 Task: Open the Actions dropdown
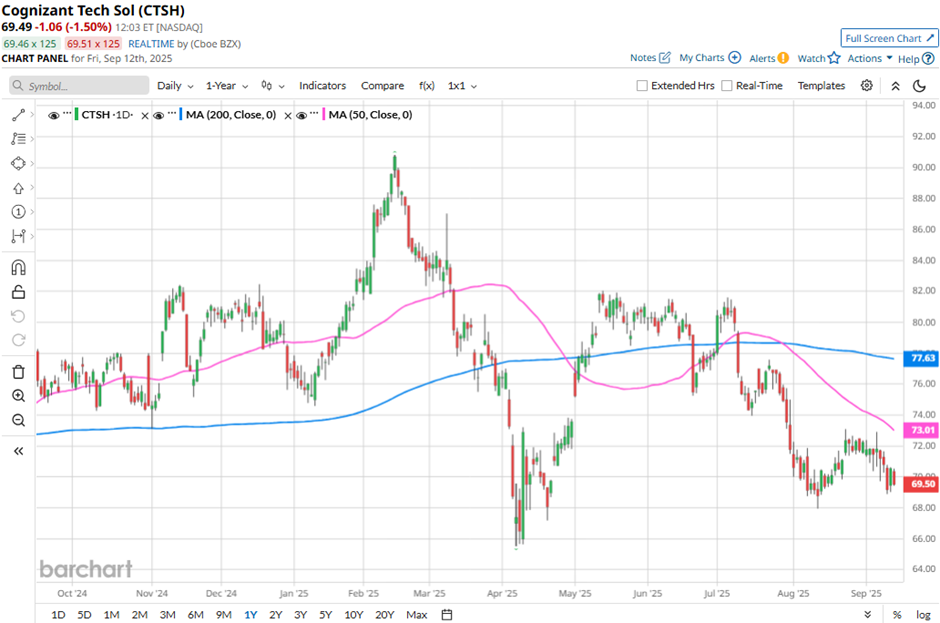tap(870, 58)
